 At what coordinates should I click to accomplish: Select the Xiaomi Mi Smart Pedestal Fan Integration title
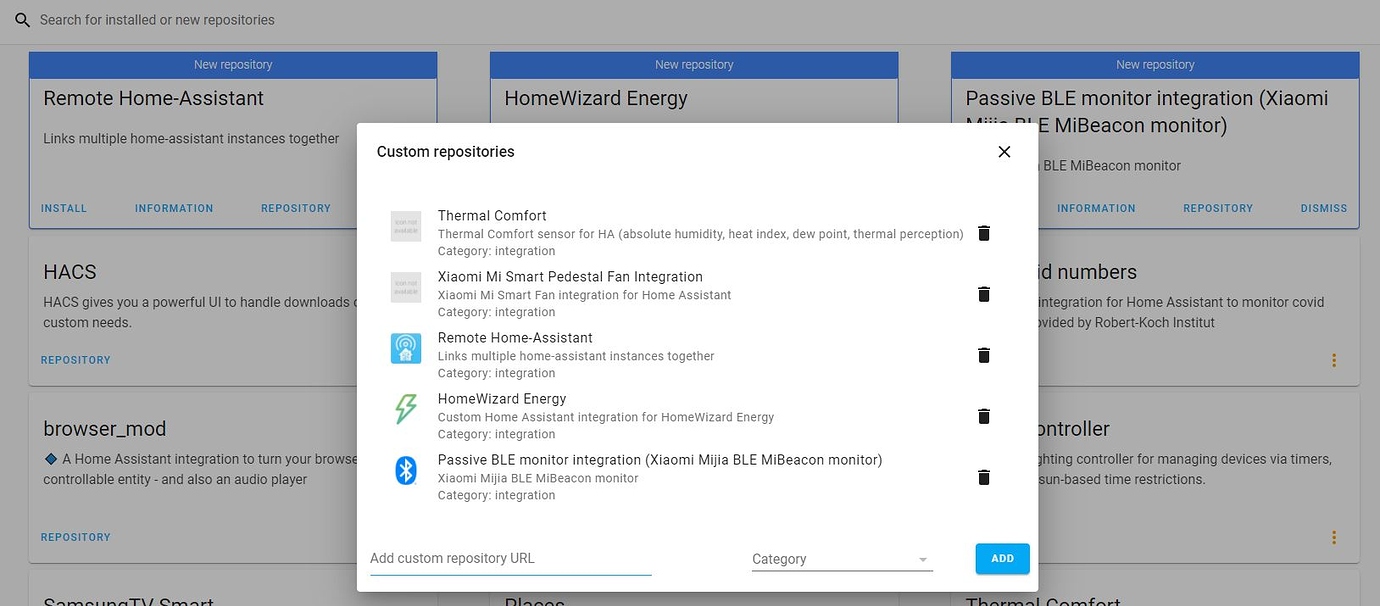point(570,277)
